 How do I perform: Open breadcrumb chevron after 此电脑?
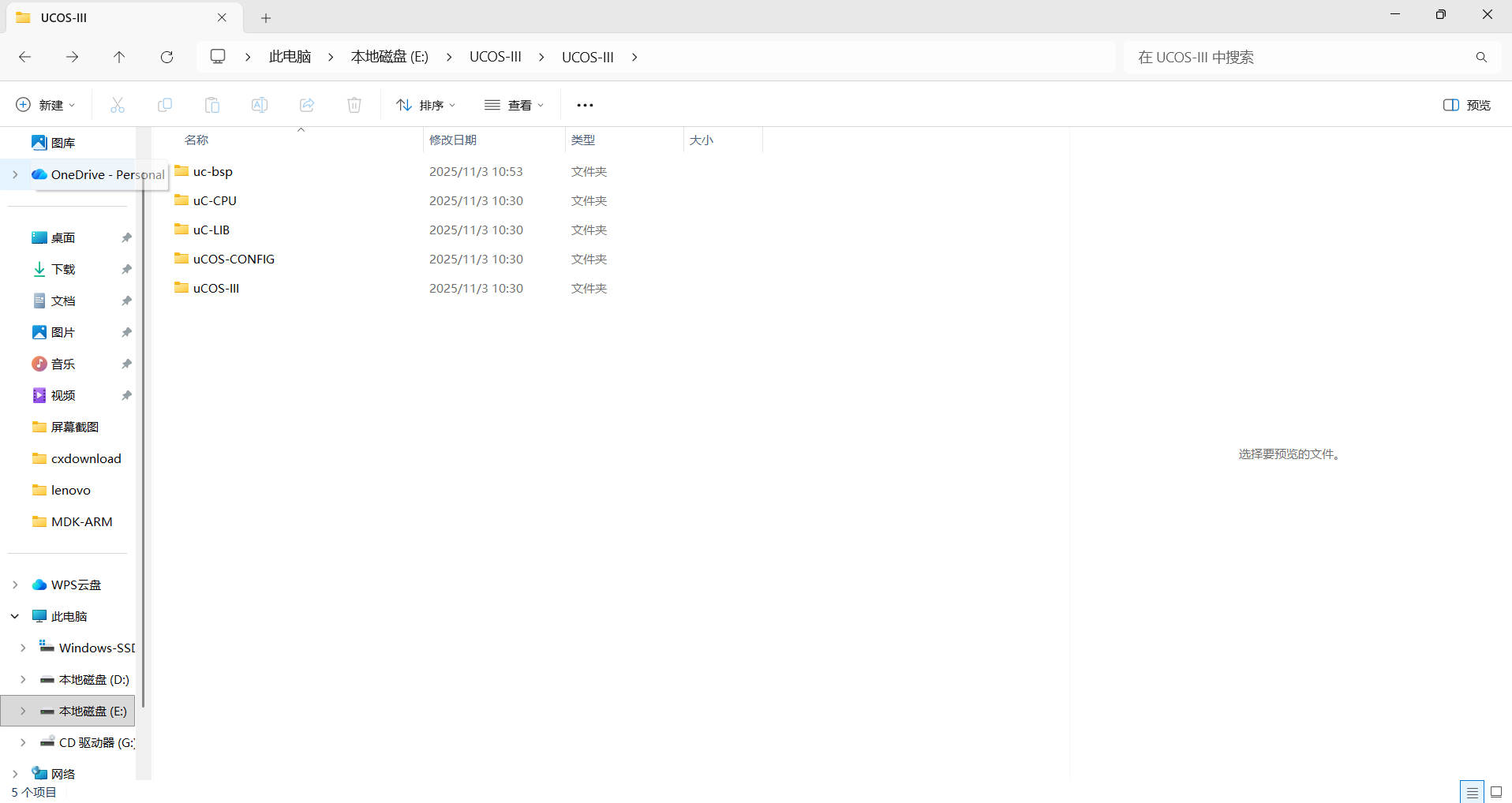click(x=331, y=57)
